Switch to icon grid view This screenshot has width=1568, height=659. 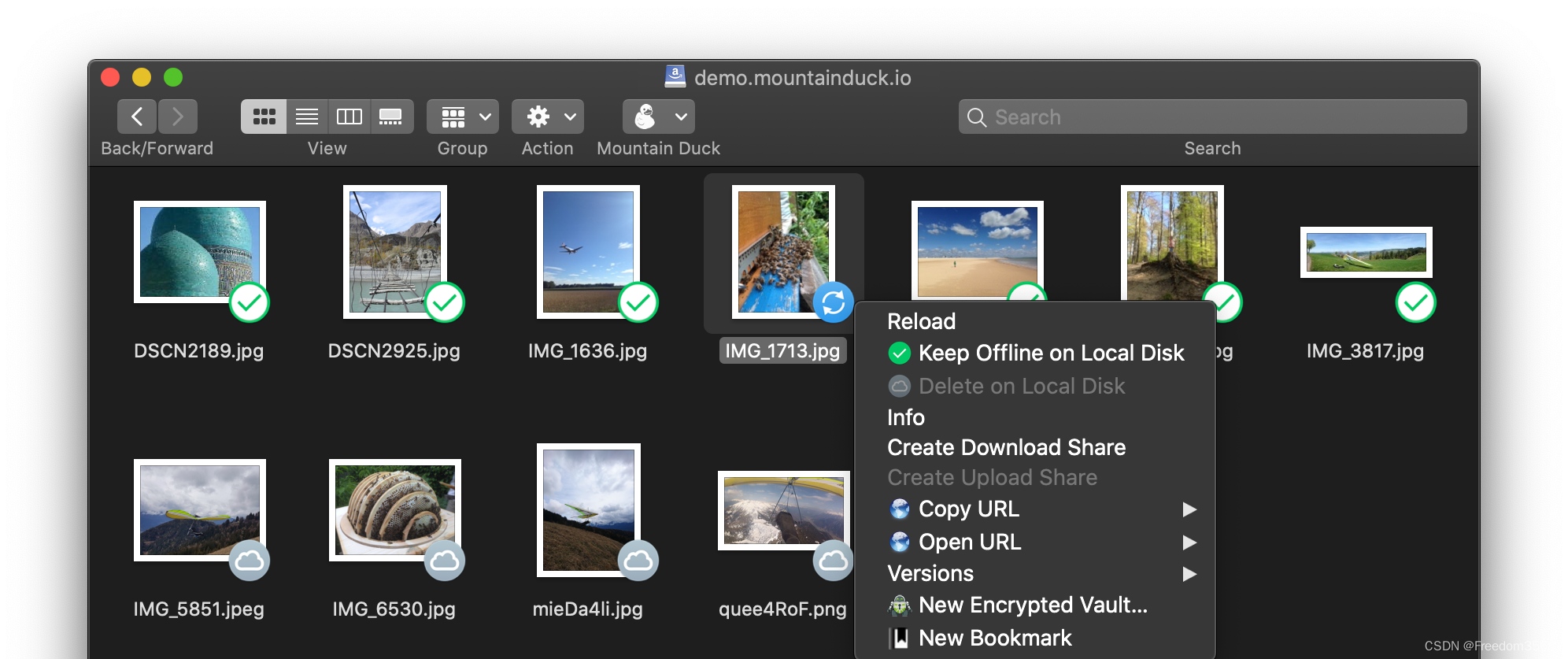pyautogui.click(x=264, y=117)
